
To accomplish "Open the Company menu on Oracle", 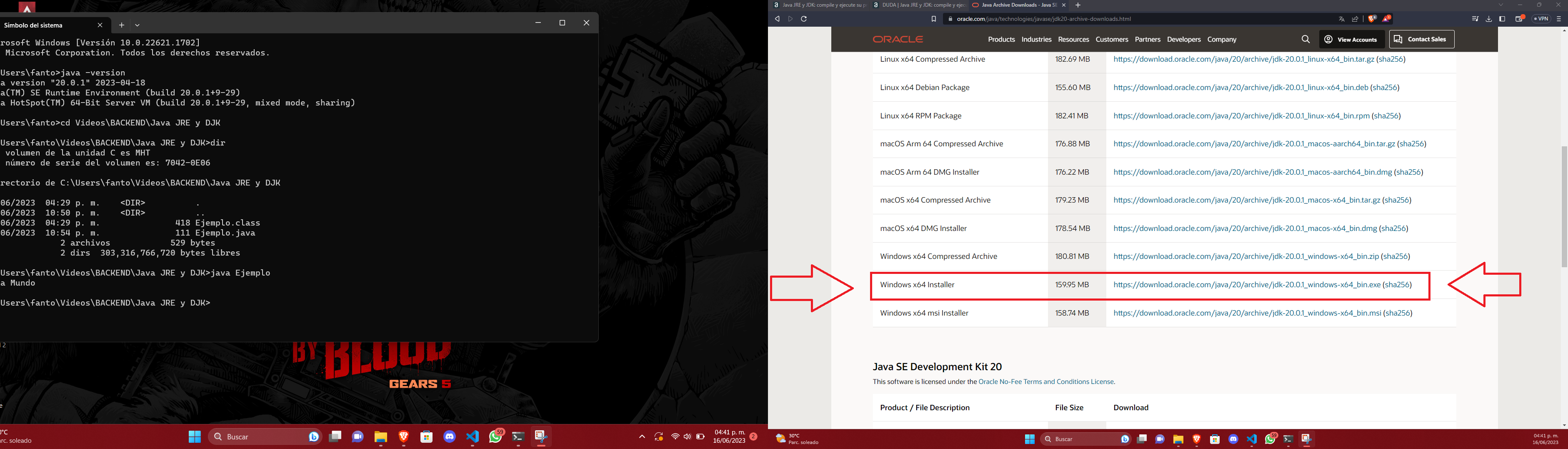I will tap(1222, 39).
